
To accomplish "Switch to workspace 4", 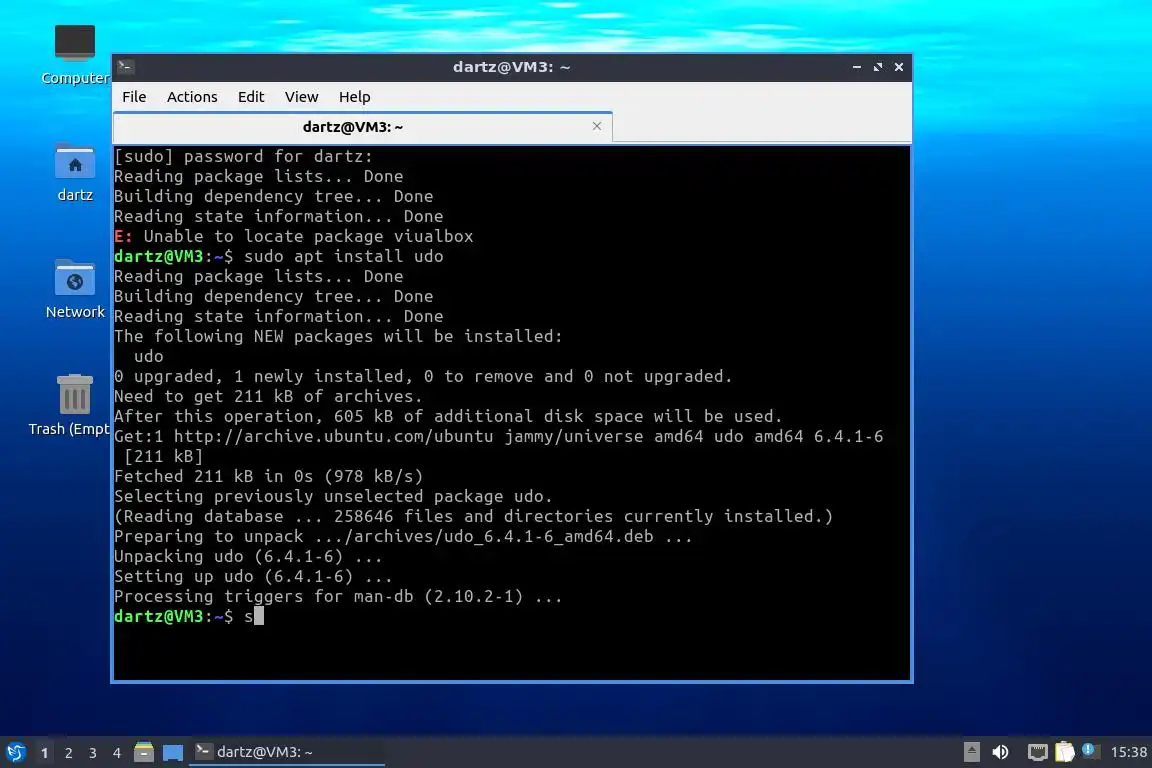I will 117,753.
